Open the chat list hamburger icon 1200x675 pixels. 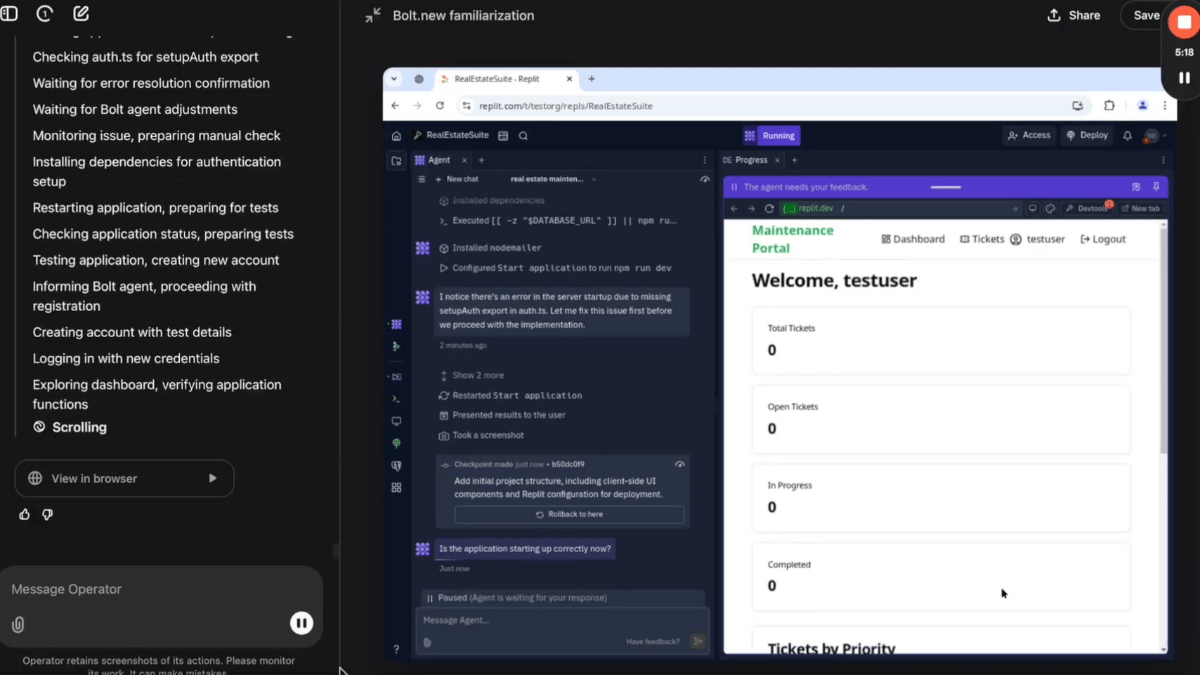coord(422,179)
